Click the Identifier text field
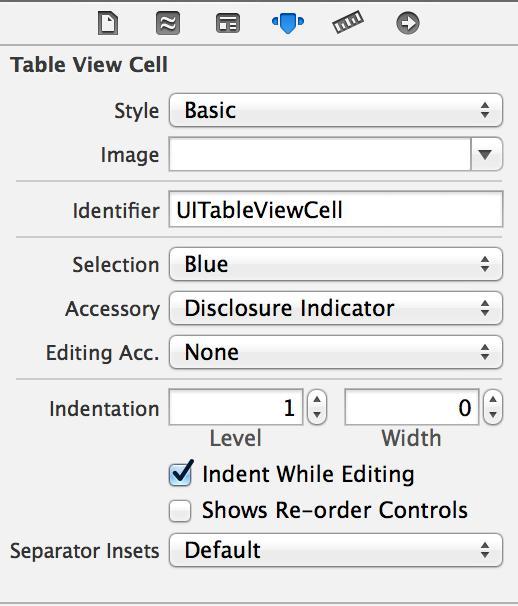This screenshot has width=518, height=606. tap(336, 209)
